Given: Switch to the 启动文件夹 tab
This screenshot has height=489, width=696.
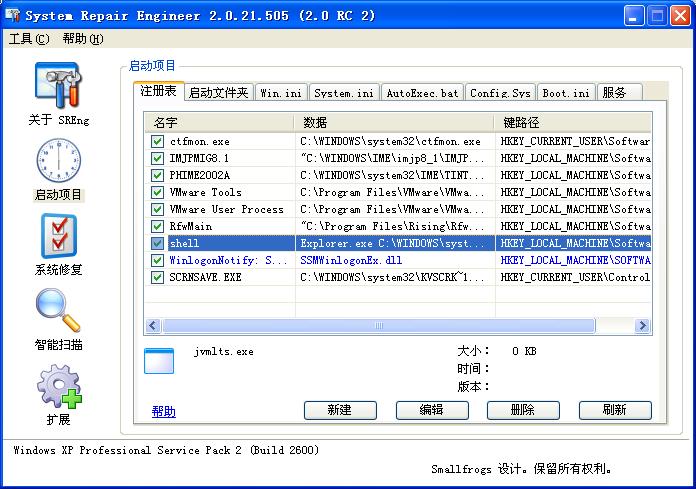Looking at the screenshot, I should [219, 93].
